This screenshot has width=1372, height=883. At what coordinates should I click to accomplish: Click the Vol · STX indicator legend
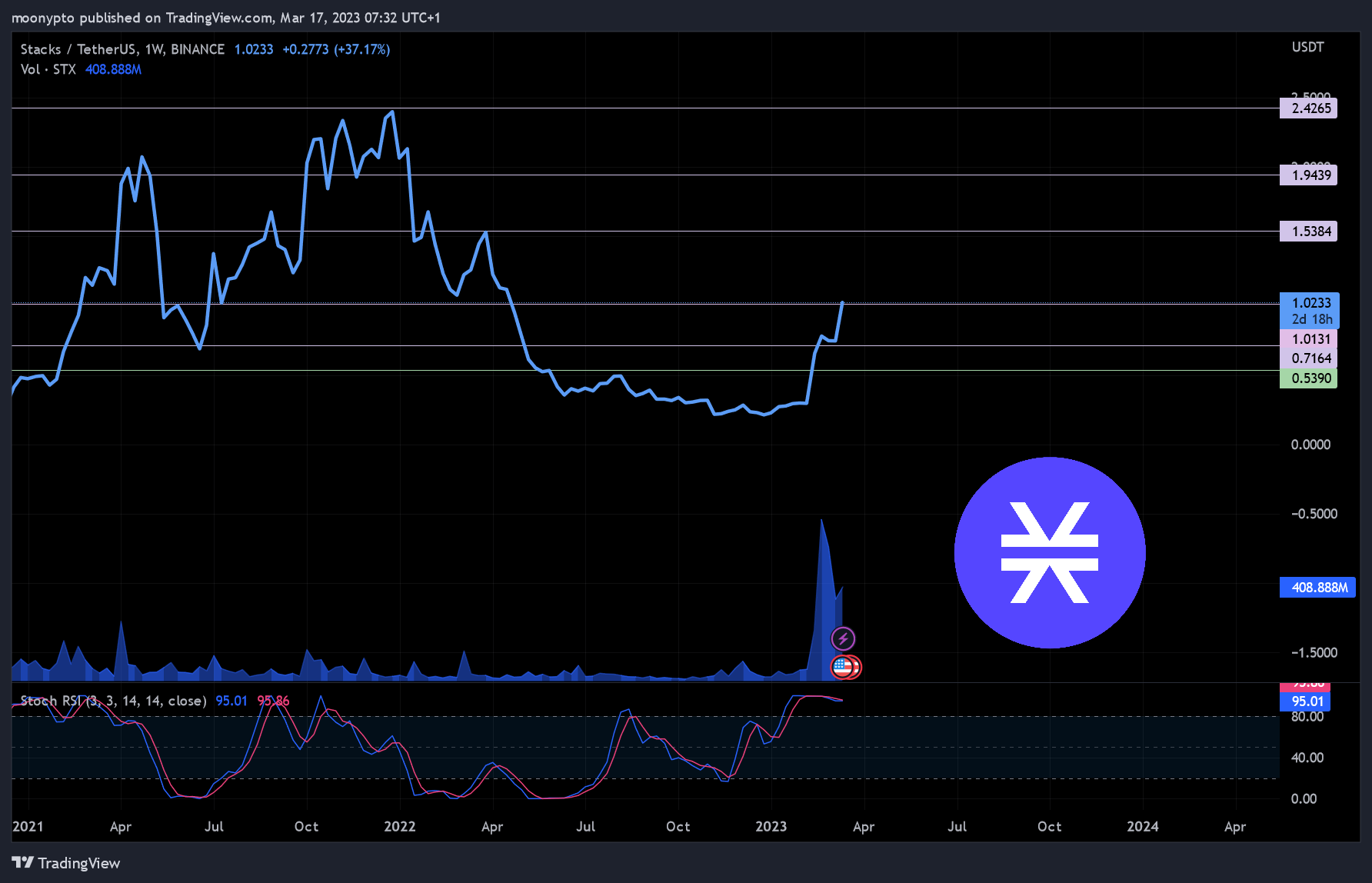(x=48, y=69)
